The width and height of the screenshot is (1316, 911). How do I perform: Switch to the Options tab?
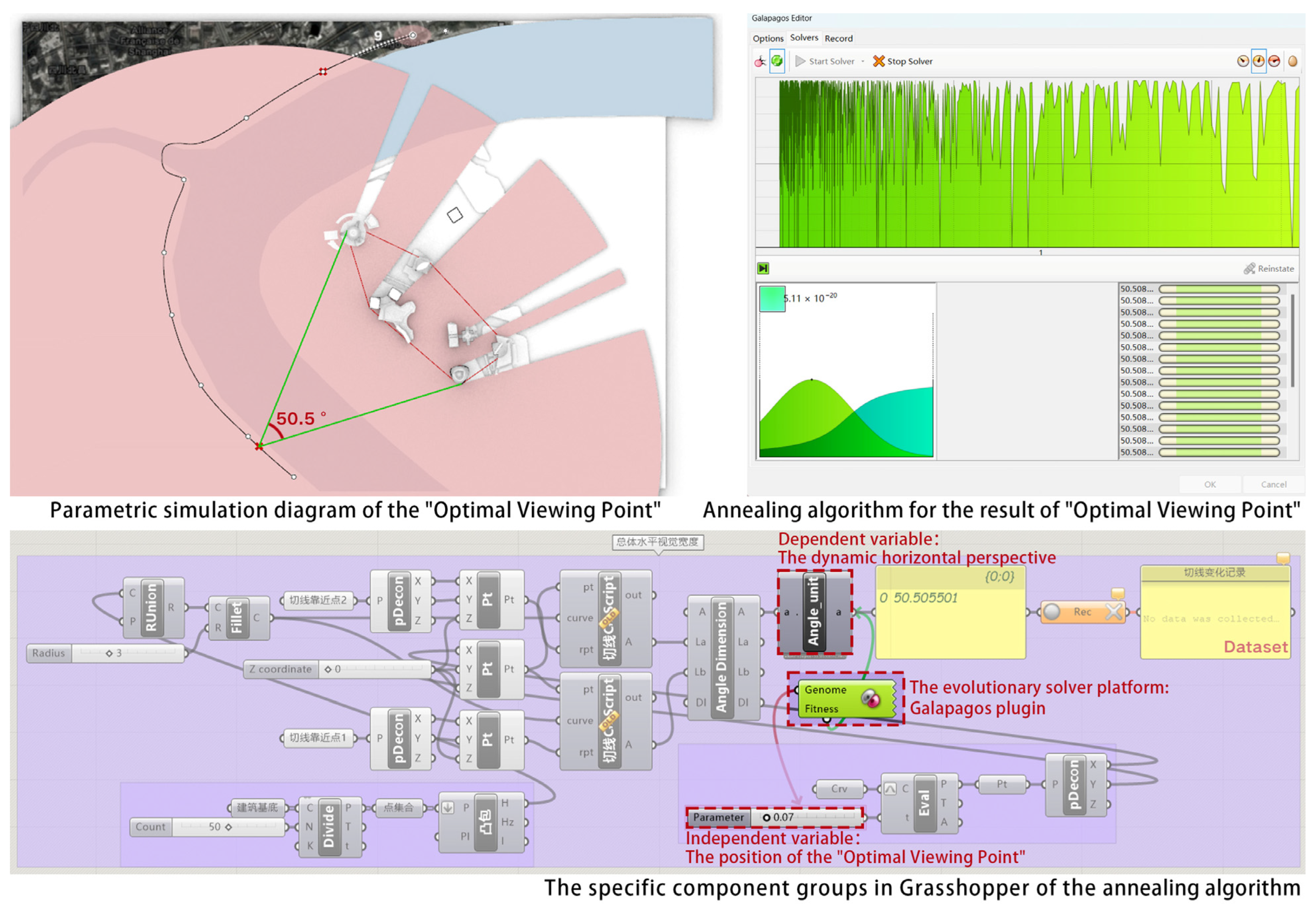[768, 38]
